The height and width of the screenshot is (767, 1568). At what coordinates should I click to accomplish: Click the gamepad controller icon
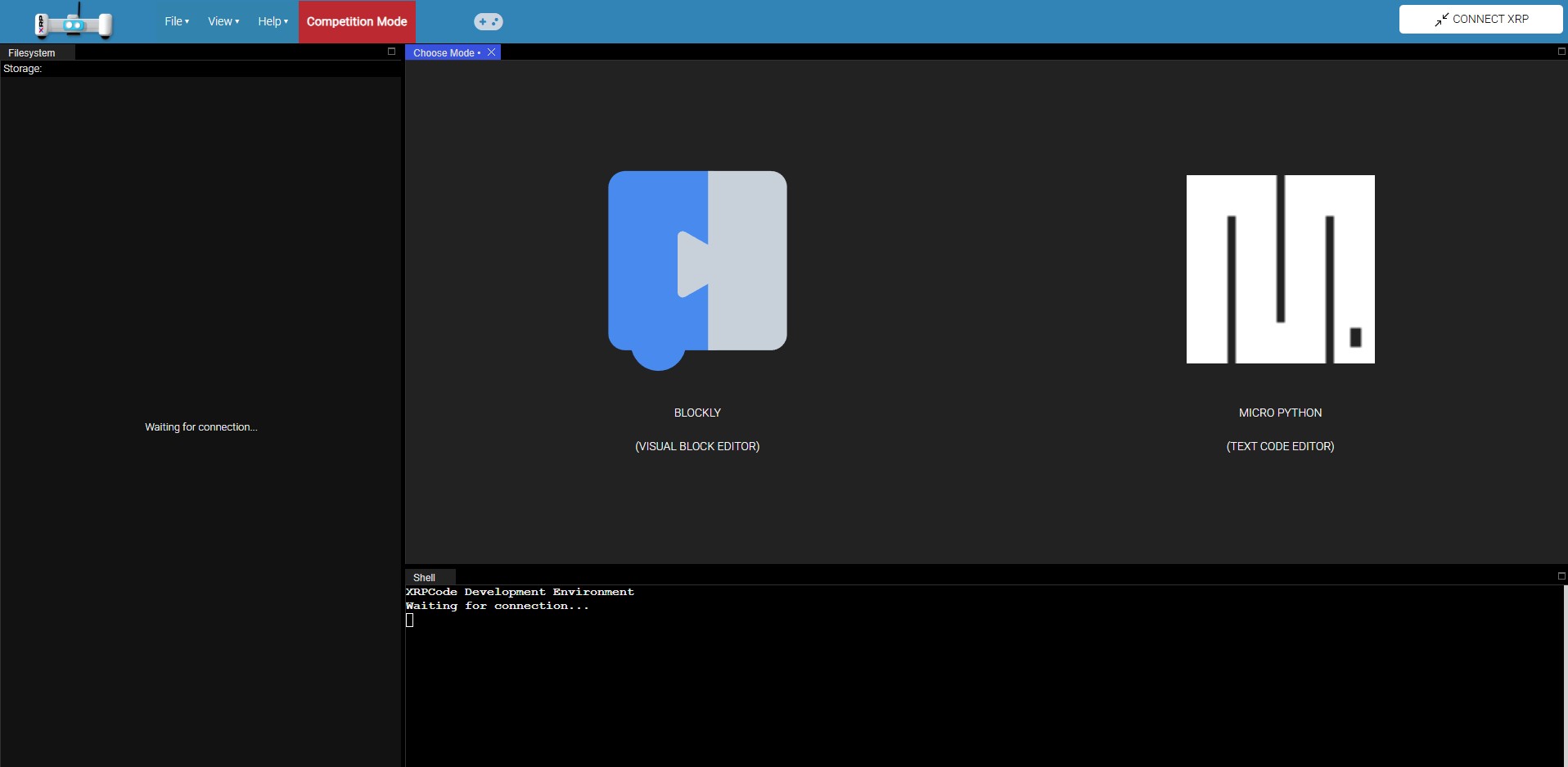click(x=489, y=22)
